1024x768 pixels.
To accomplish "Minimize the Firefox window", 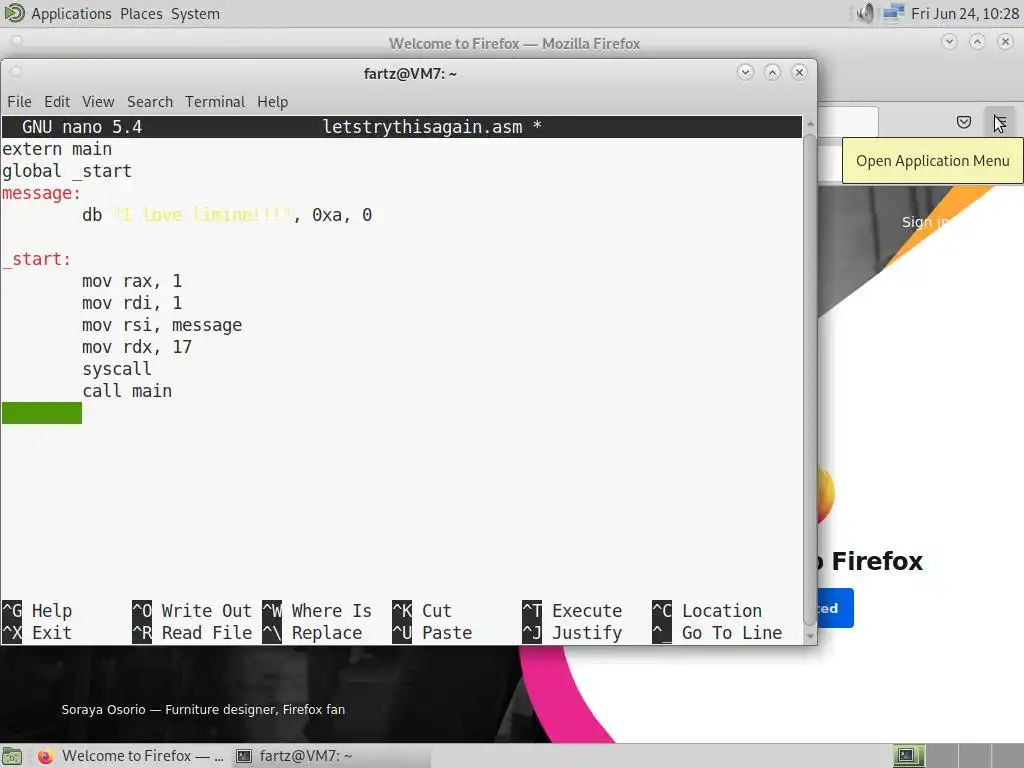I will coord(950,42).
